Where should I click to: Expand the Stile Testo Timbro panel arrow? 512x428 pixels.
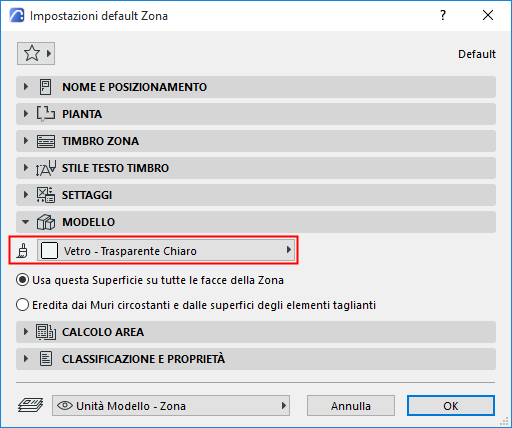(x=26, y=168)
